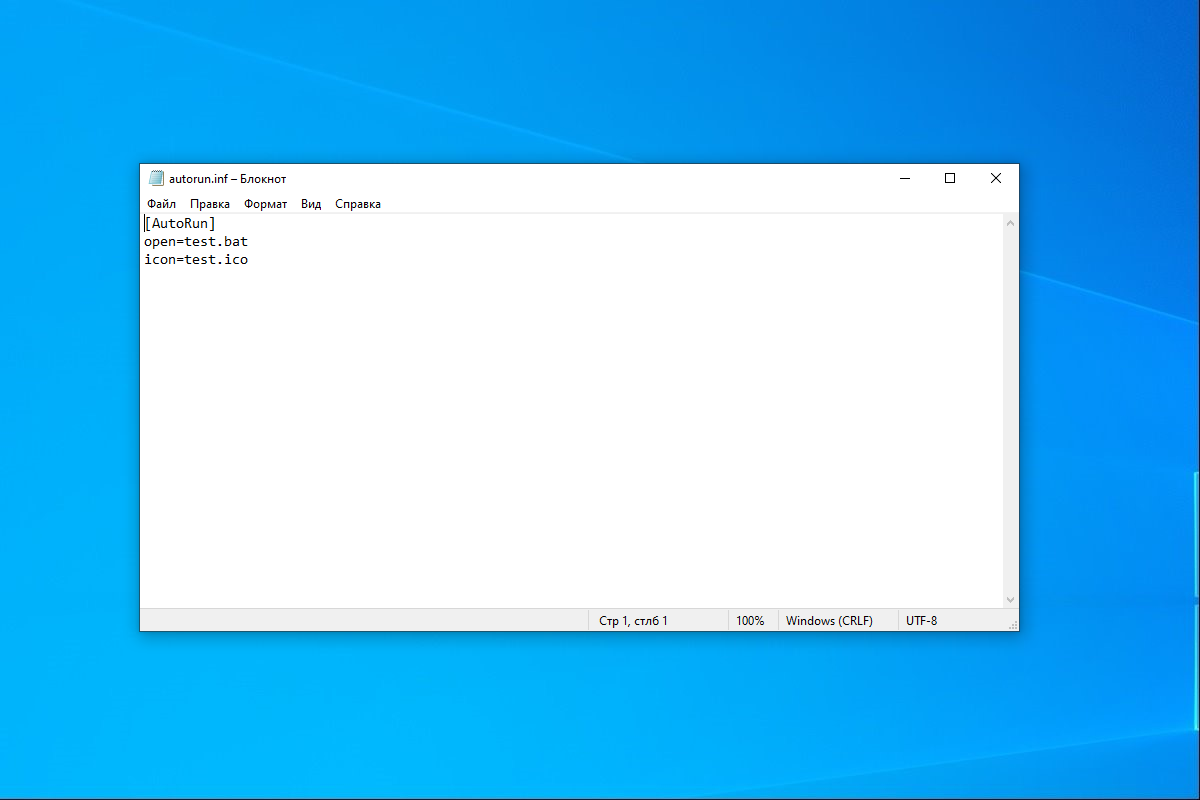Click the scrollbar down arrow
Screen dimensions: 1200x800
point(1010,599)
